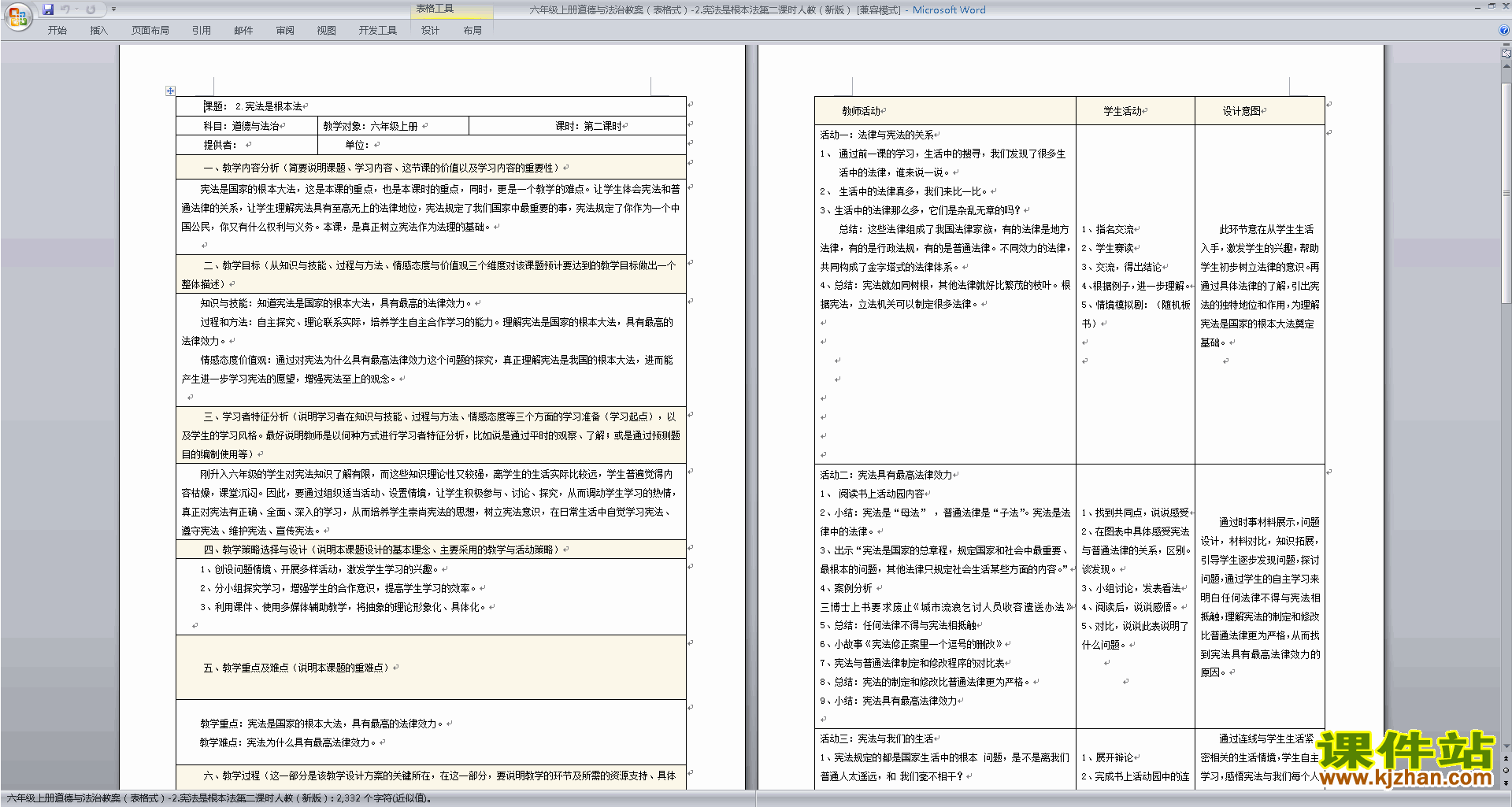Toggle the ruler button above the scrollbar

click(1506, 54)
